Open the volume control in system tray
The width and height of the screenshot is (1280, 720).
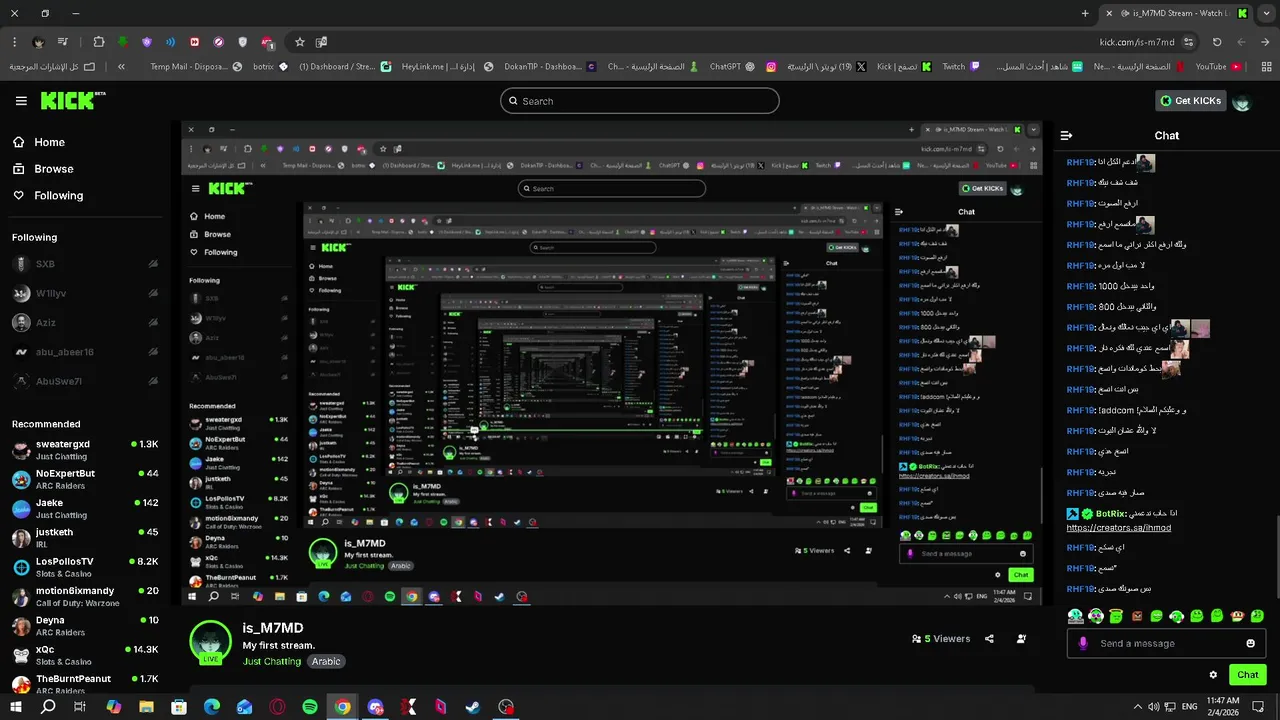1155,707
